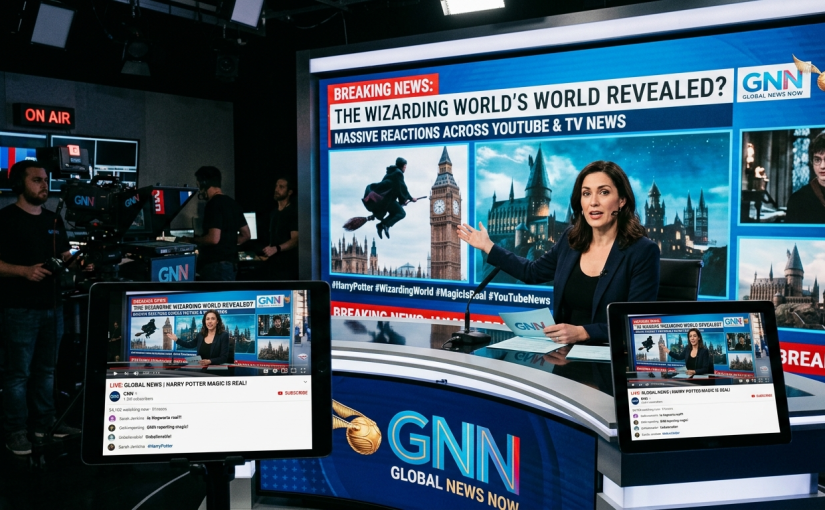Enter fullscreen on the right tablet video
This screenshot has width=825, height=510.
[767, 380]
